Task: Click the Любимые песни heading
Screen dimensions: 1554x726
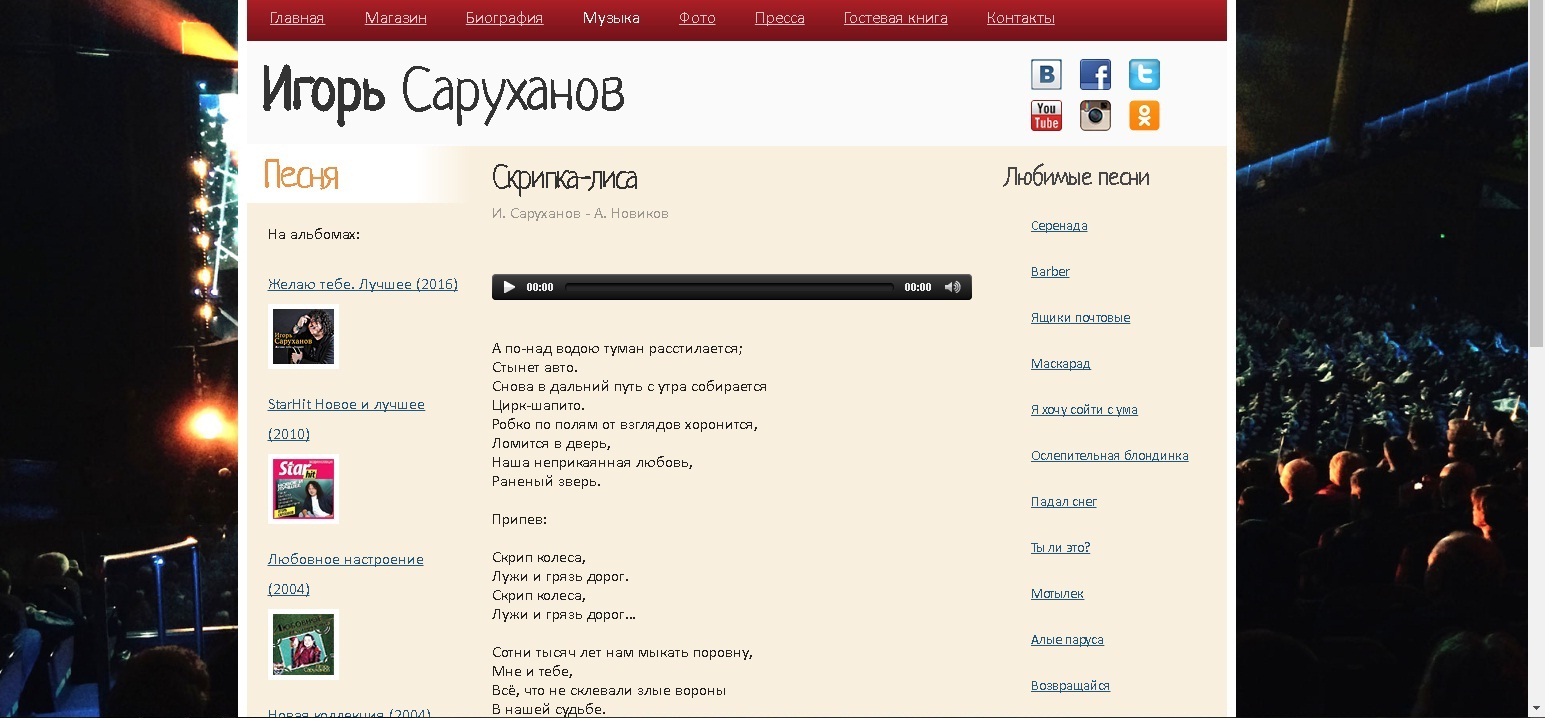Action: (1076, 178)
